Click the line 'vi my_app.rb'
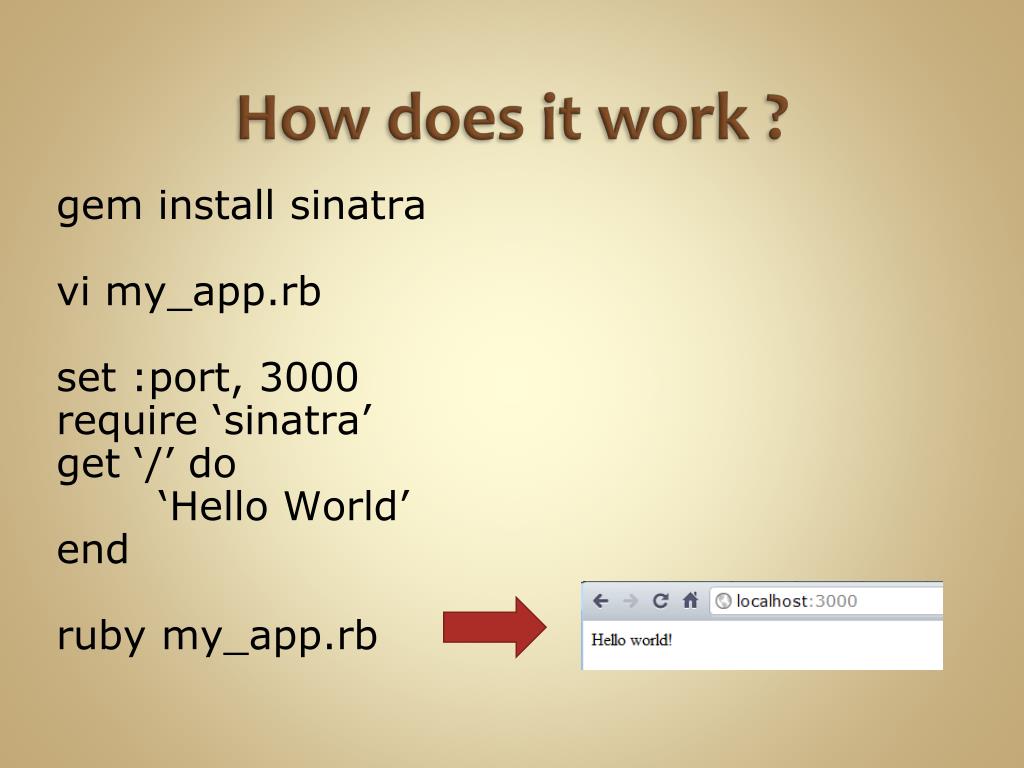This screenshot has width=1024, height=768. tap(189, 292)
